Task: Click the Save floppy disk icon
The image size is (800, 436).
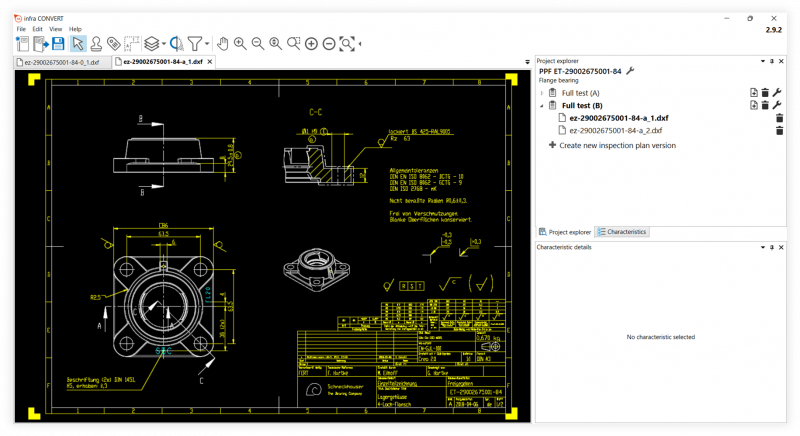Action: [x=58, y=44]
